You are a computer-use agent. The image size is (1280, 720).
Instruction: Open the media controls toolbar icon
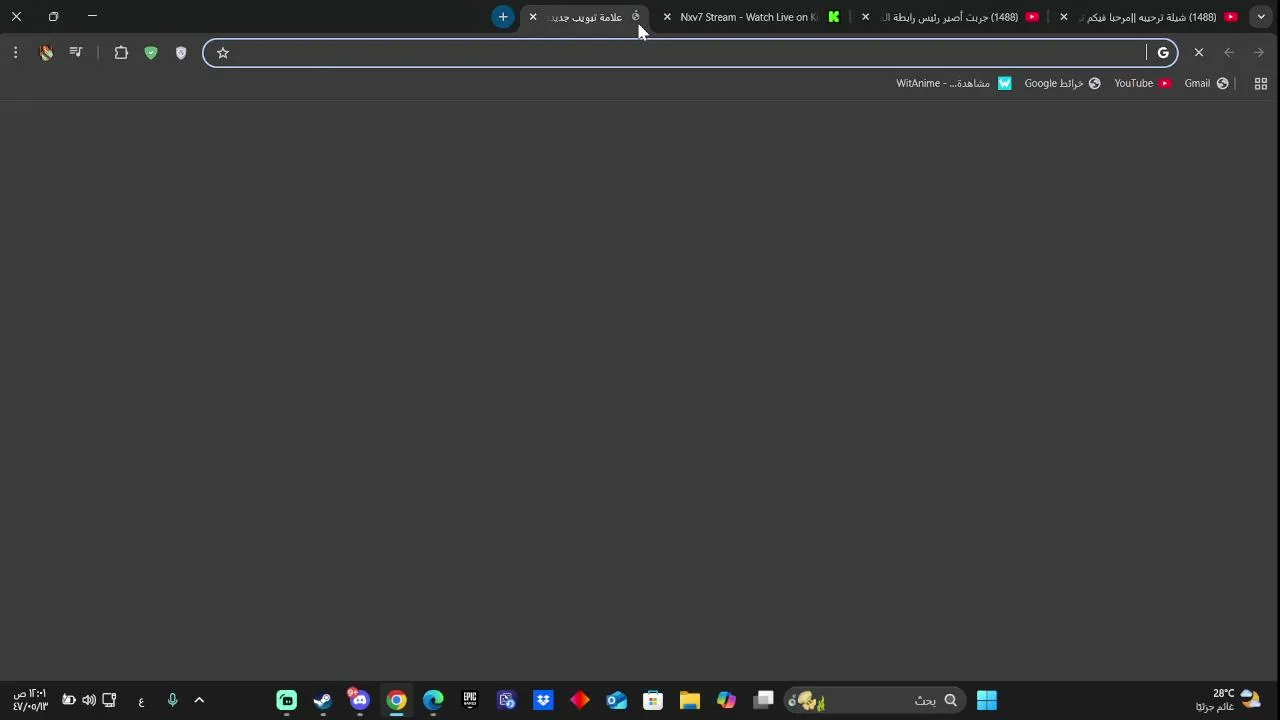pos(76,53)
